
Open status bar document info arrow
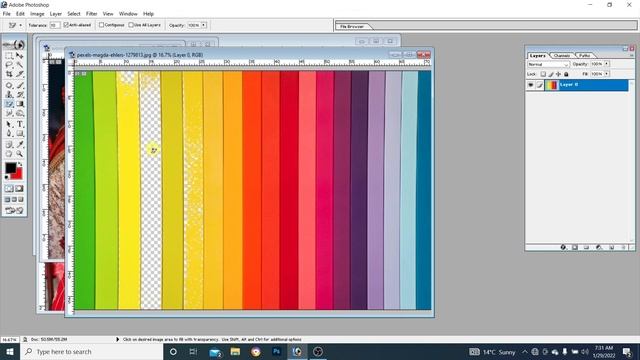(118, 339)
